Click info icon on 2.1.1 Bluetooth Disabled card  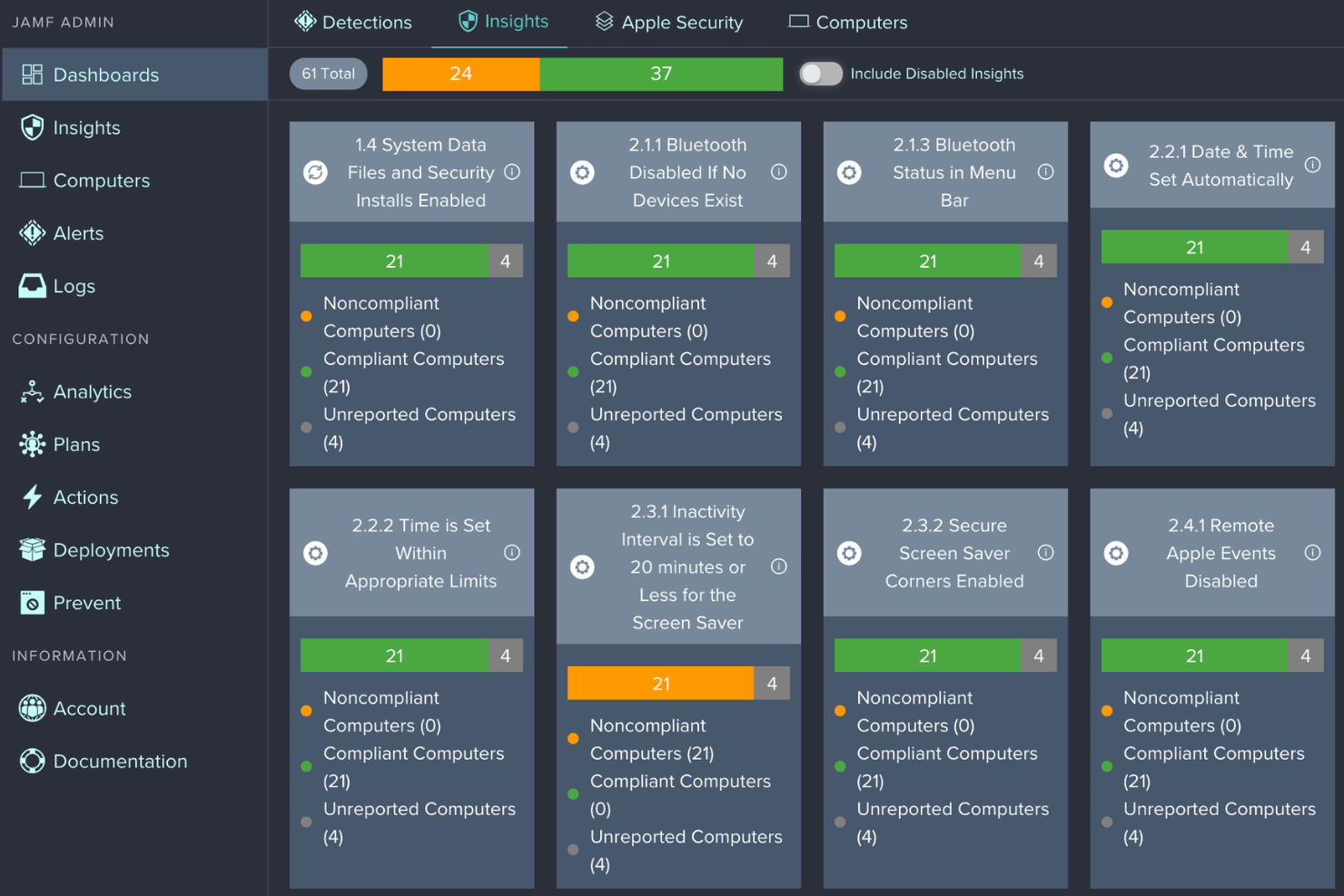pyautogui.click(x=779, y=172)
